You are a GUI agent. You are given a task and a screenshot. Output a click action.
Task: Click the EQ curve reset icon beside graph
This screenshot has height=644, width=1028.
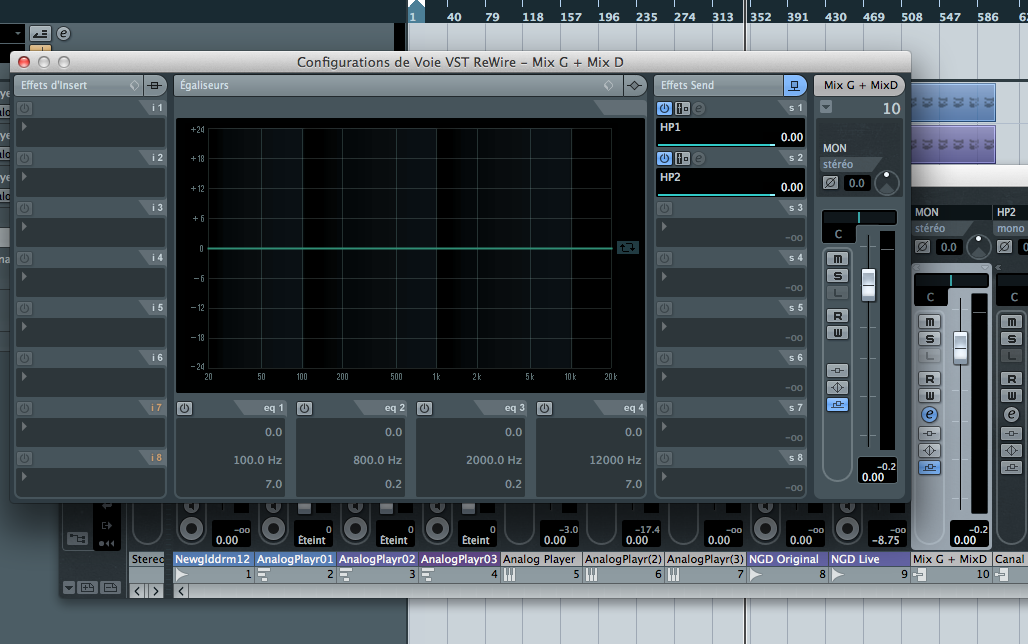pos(628,246)
